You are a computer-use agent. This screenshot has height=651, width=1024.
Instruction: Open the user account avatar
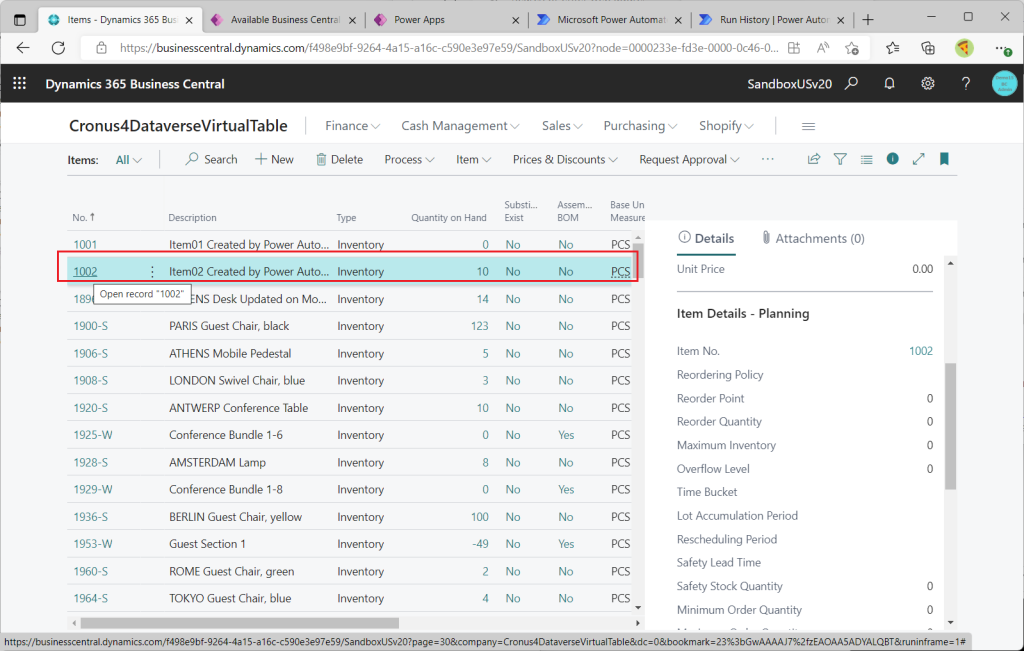click(1004, 84)
